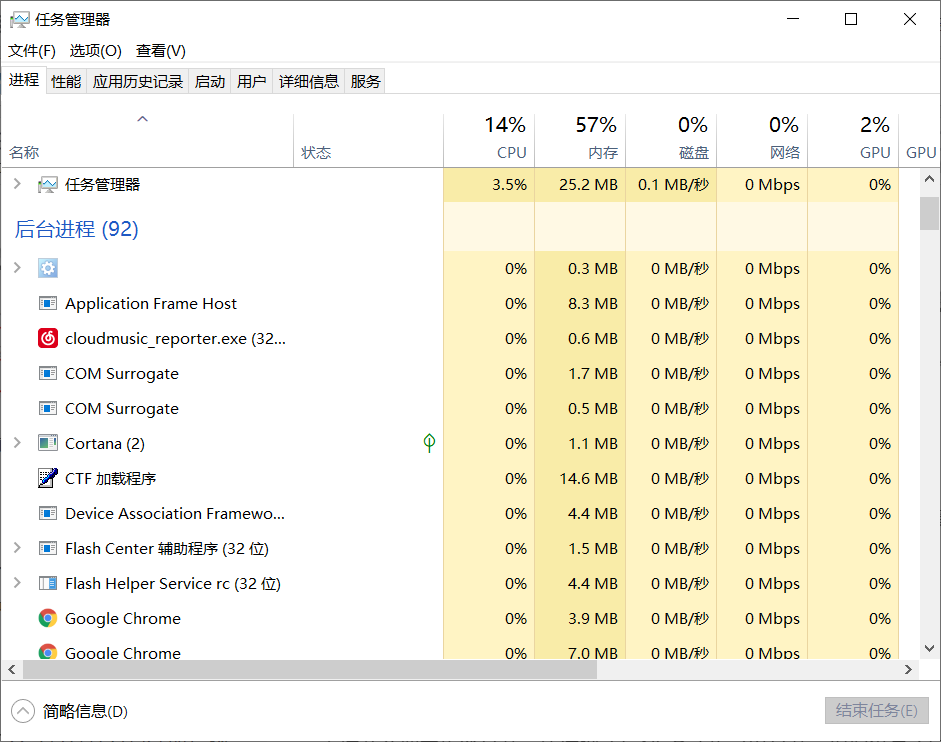Click the second COM Surrogate icon (0.5 MB)

pyautogui.click(x=47, y=408)
